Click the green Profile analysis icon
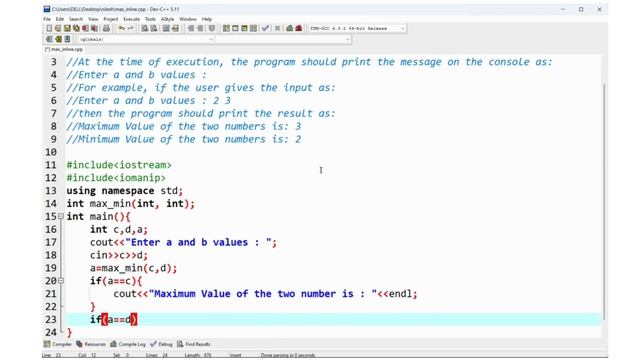 289,28
